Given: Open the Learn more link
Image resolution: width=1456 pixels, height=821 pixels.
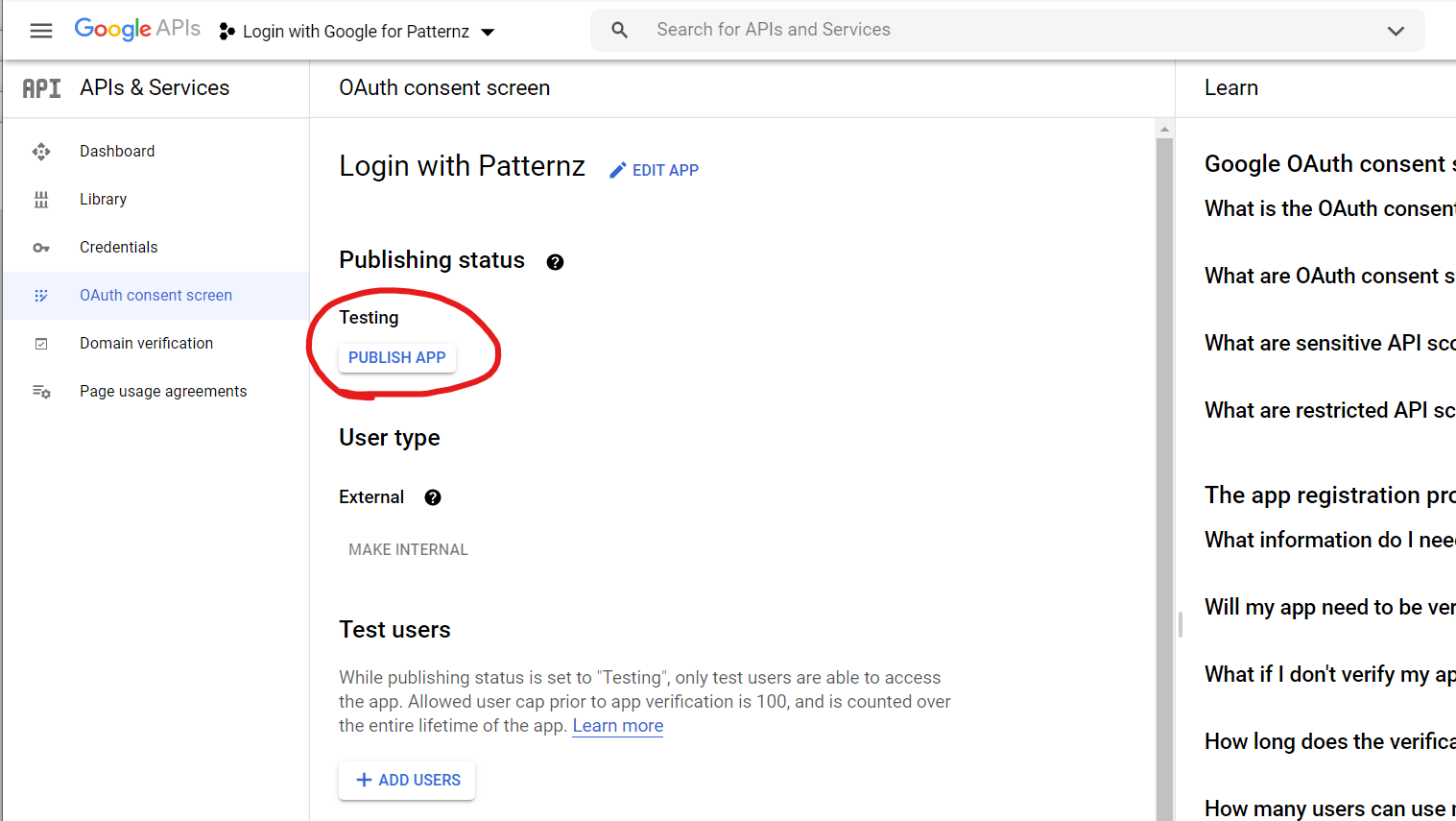Looking at the screenshot, I should (617, 726).
